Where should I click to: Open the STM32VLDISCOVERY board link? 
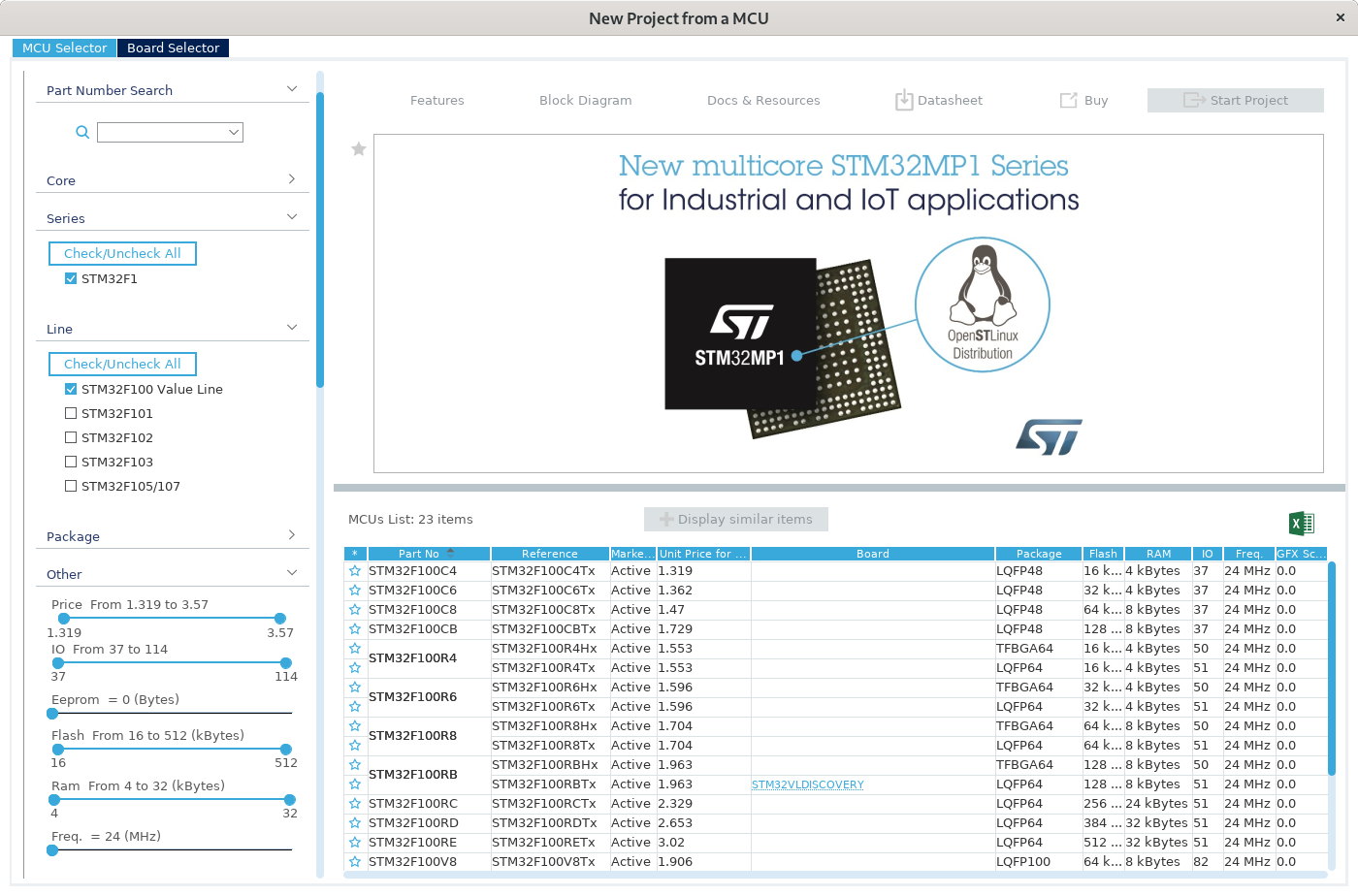click(807, 784)
